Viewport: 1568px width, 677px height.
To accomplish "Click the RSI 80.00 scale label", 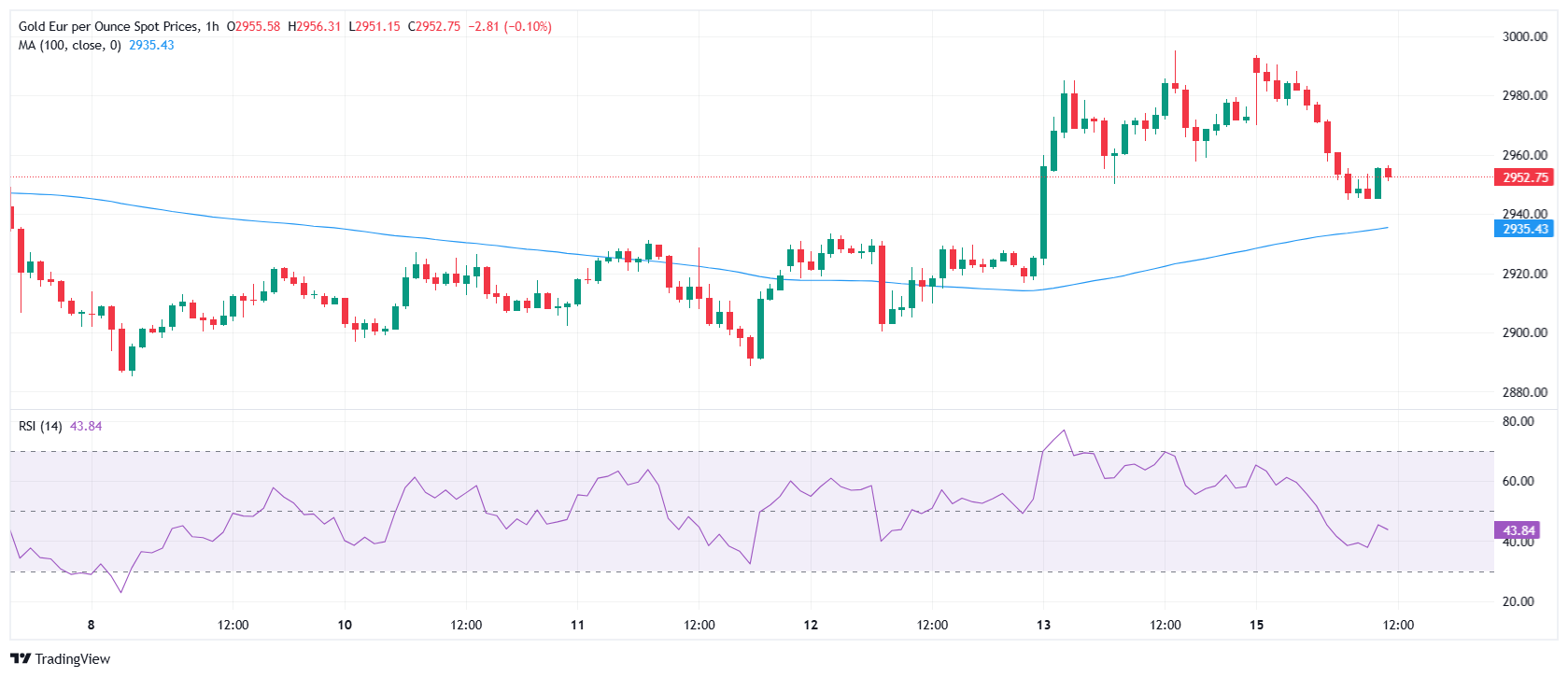I will (x=1518, y=421).
